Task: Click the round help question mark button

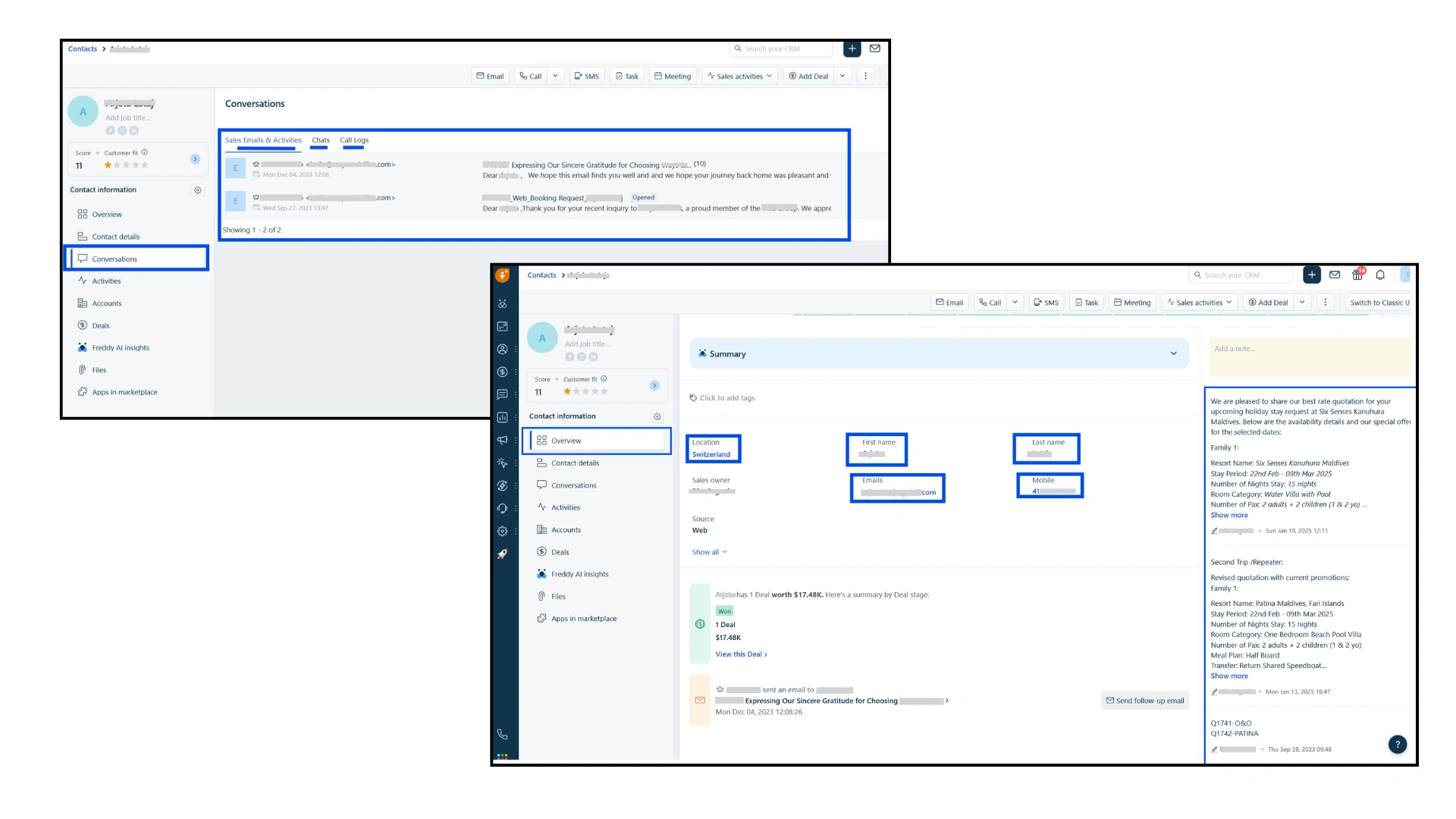Action: coord(1398,745)
